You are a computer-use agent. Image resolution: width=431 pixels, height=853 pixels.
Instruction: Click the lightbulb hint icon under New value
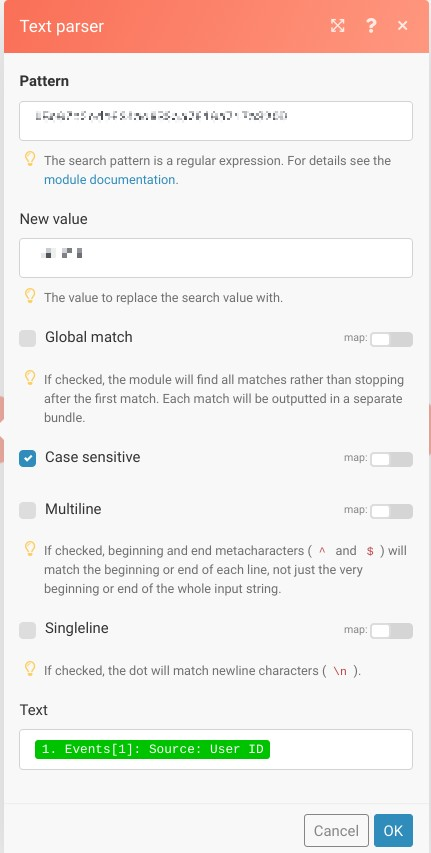[x=30, y=296]
